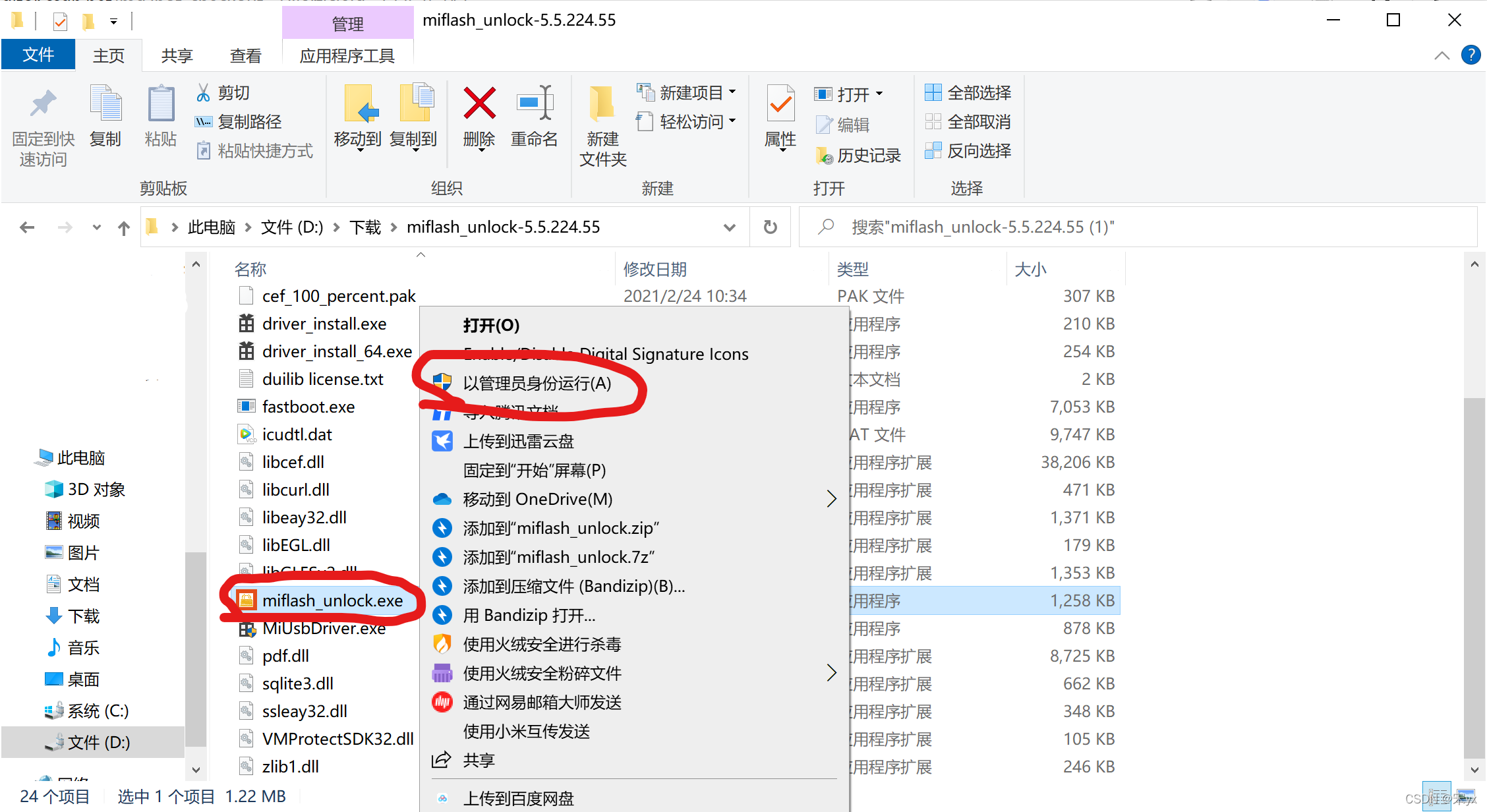
Task: Switch to the View ribbon tab
Action: [245, 55]
